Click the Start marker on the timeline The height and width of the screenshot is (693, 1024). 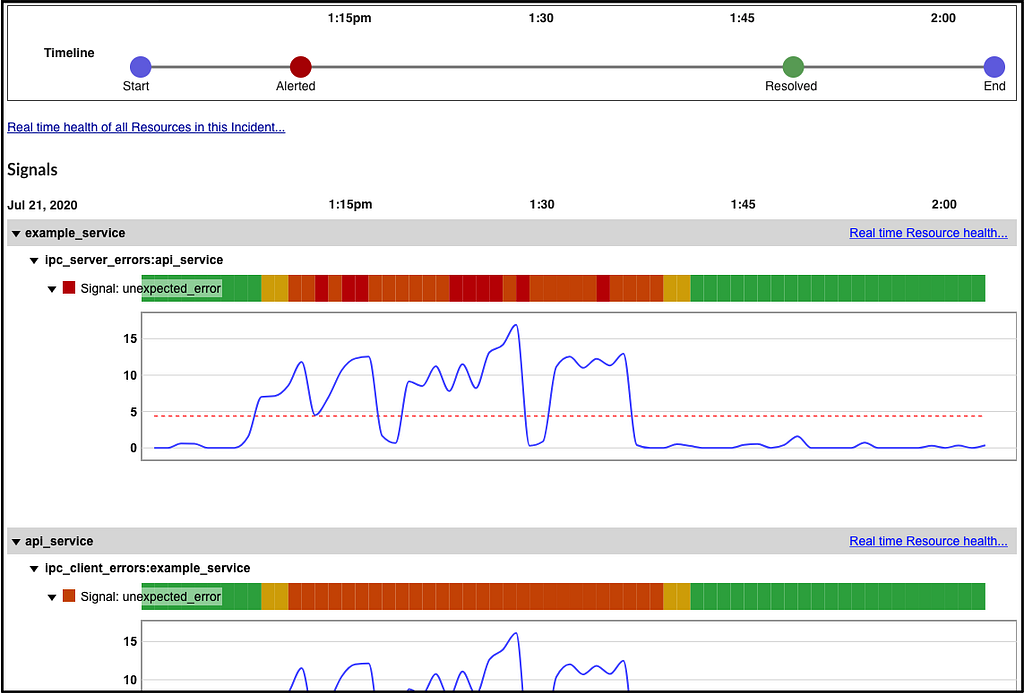(x=140, y=67)
